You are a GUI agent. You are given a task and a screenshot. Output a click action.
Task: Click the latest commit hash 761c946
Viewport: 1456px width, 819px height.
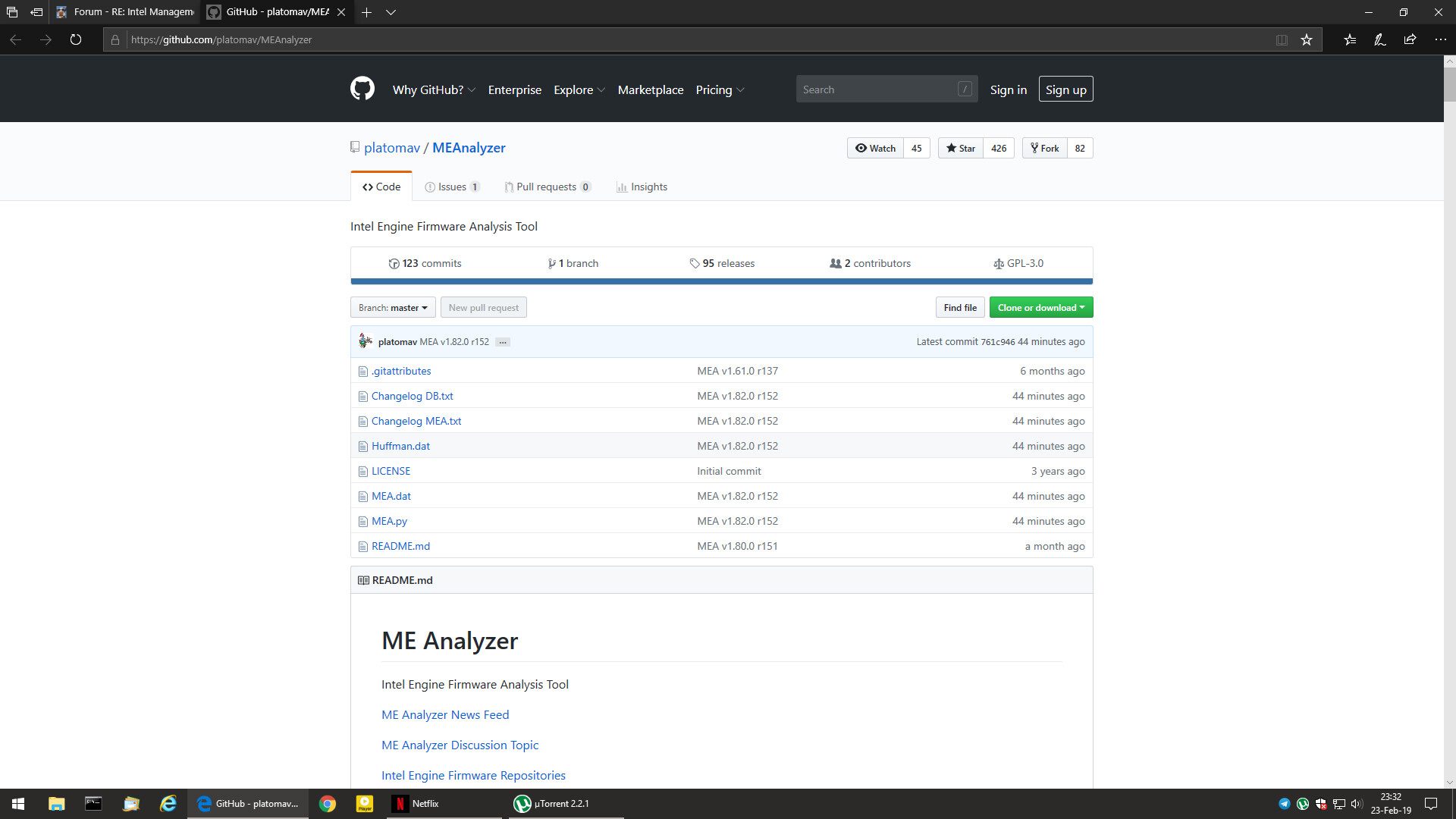pyautogui.click(x=998, y=342)
